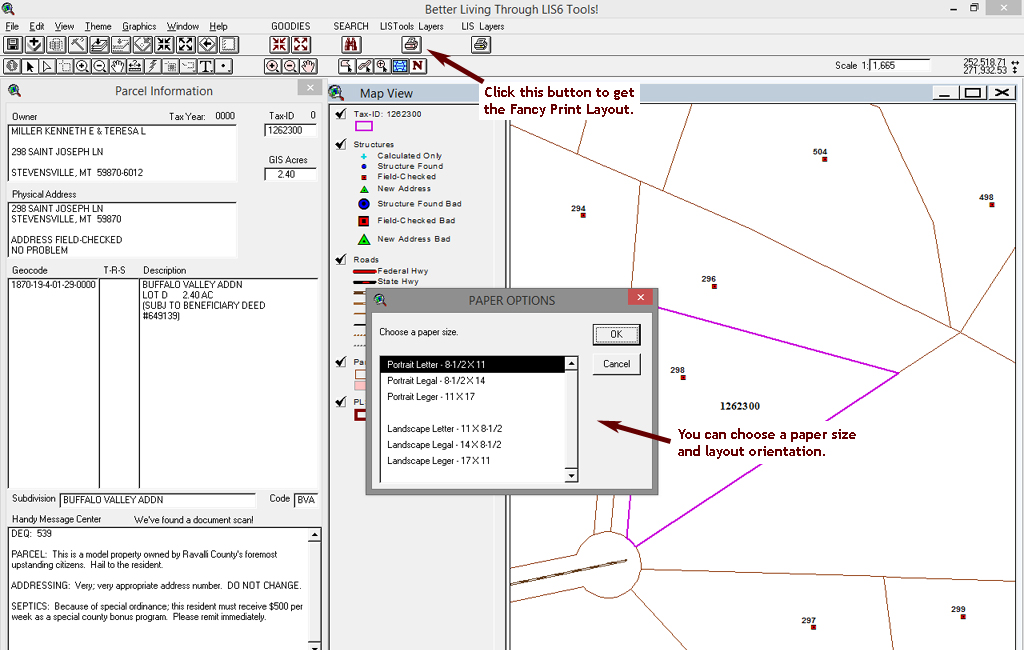
Task: Click the Save Project floppy disk icon
Action: point(13,44)
